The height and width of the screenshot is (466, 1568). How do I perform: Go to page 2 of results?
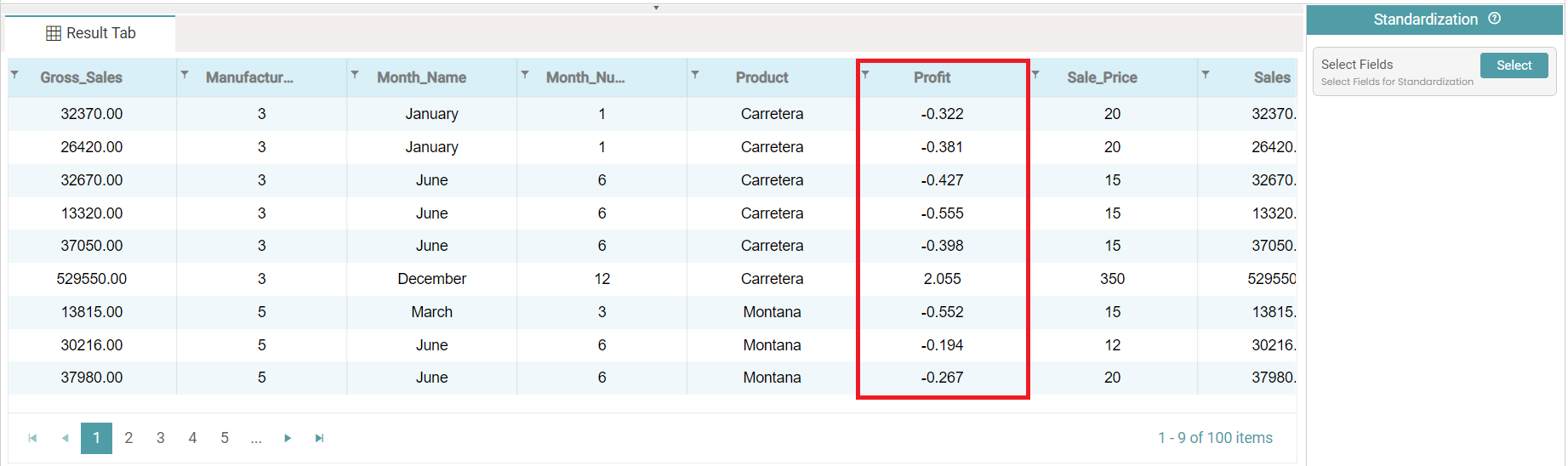click(x=128, y=438)
